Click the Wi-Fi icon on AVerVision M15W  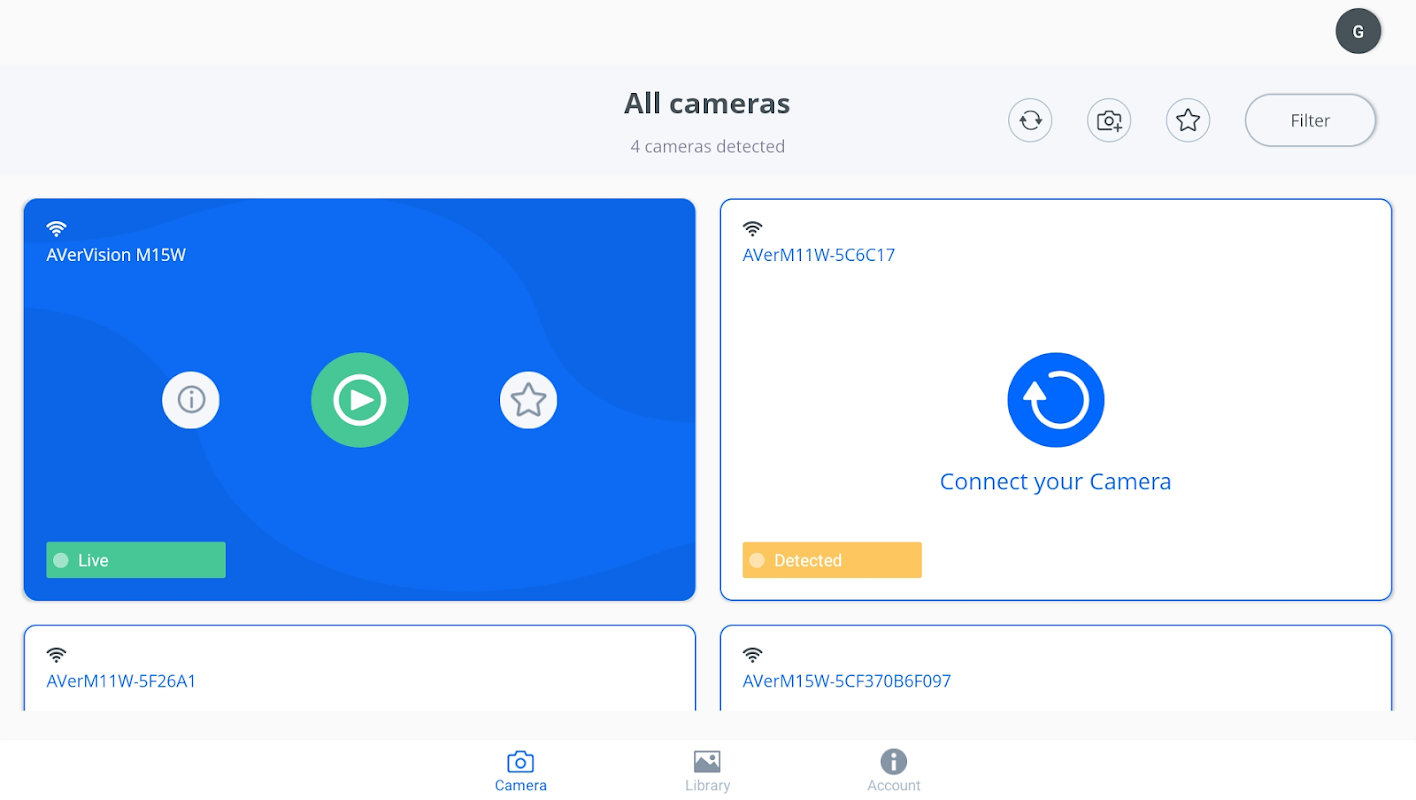[x=57, y=229]
